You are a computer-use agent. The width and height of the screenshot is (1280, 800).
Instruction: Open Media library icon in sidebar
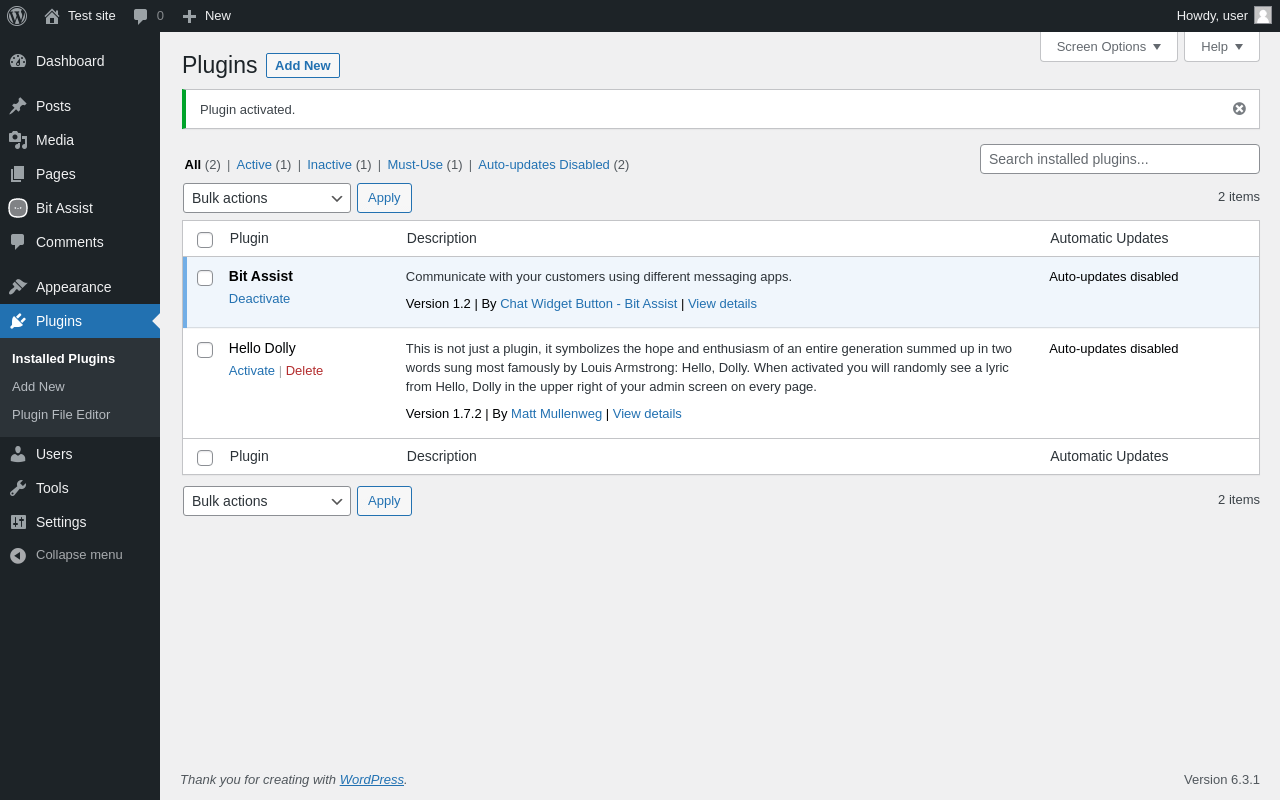pos(18,140)
